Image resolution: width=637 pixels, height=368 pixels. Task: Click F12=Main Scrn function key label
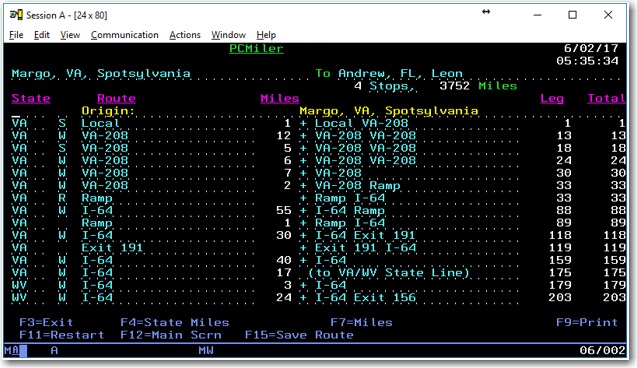tap(171, 335)
